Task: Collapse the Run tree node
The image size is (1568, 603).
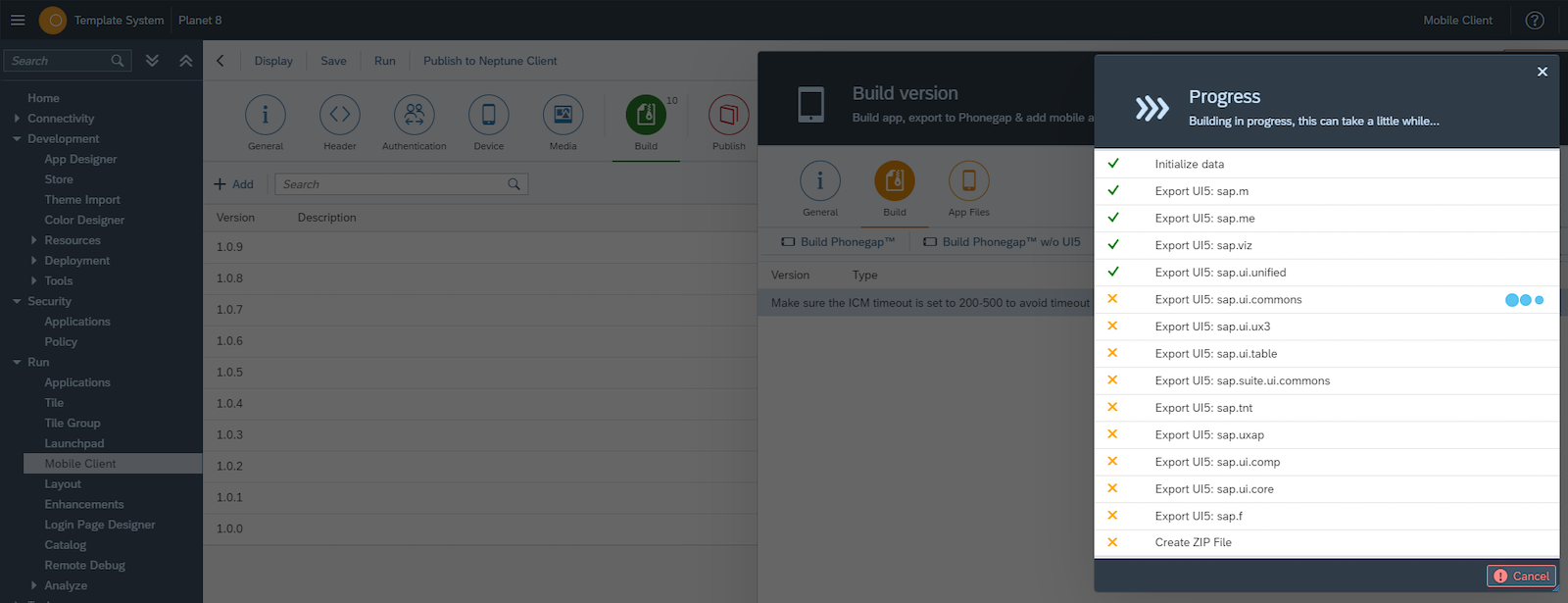Action: click(17, 362)
